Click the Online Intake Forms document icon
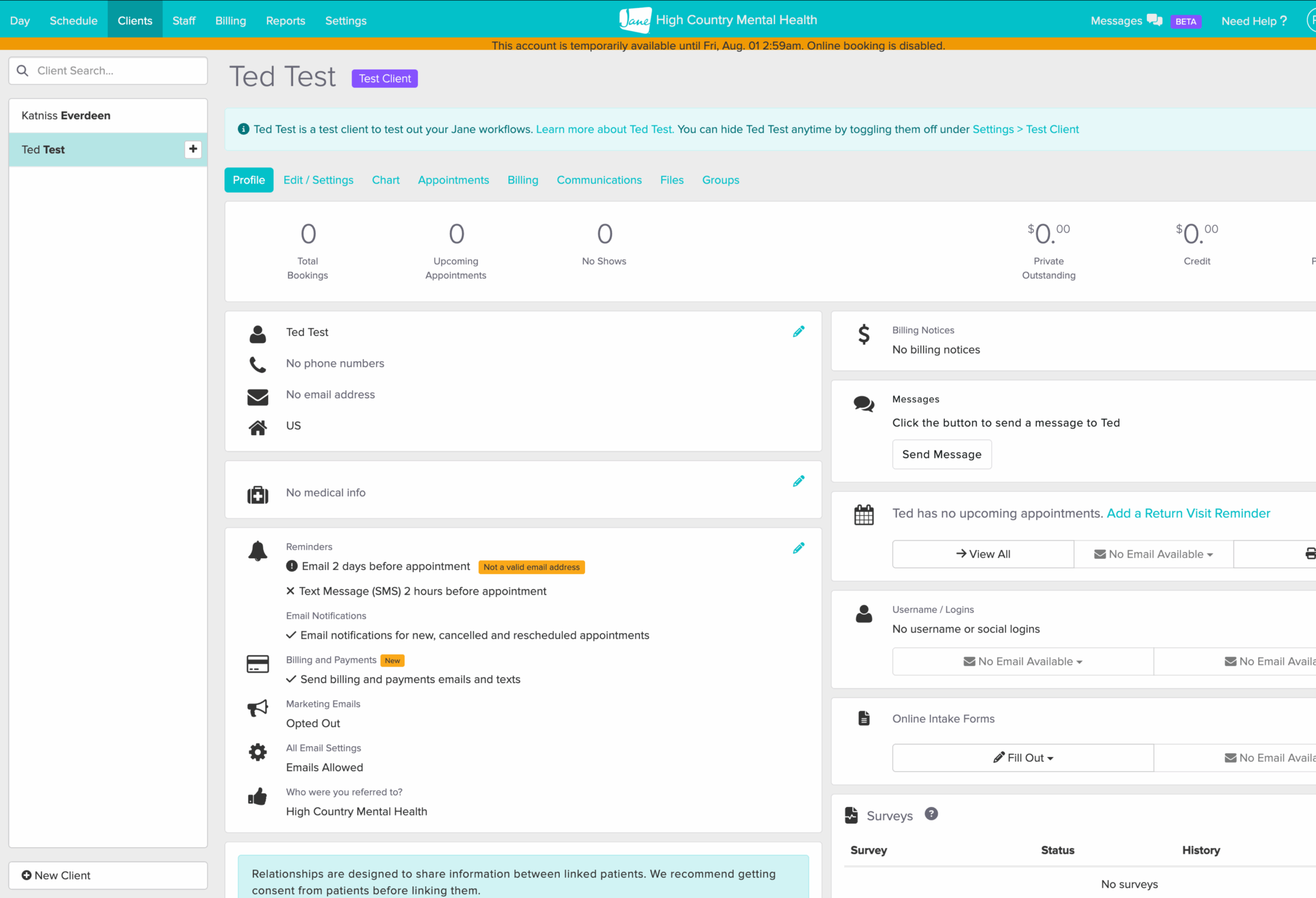 click(x=864, y=718)
